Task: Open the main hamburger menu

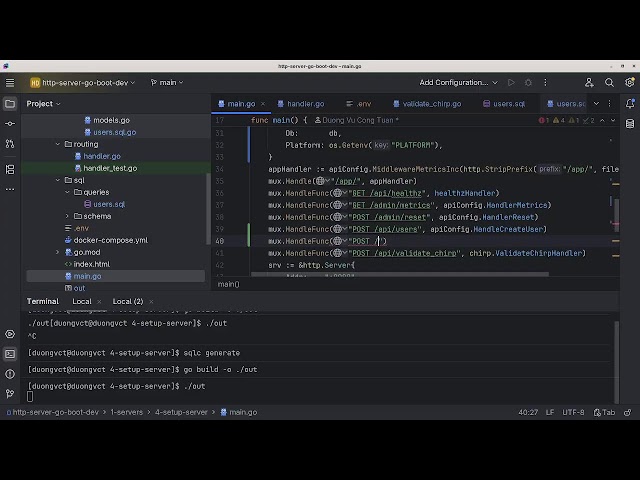Action: pos(10,82)
